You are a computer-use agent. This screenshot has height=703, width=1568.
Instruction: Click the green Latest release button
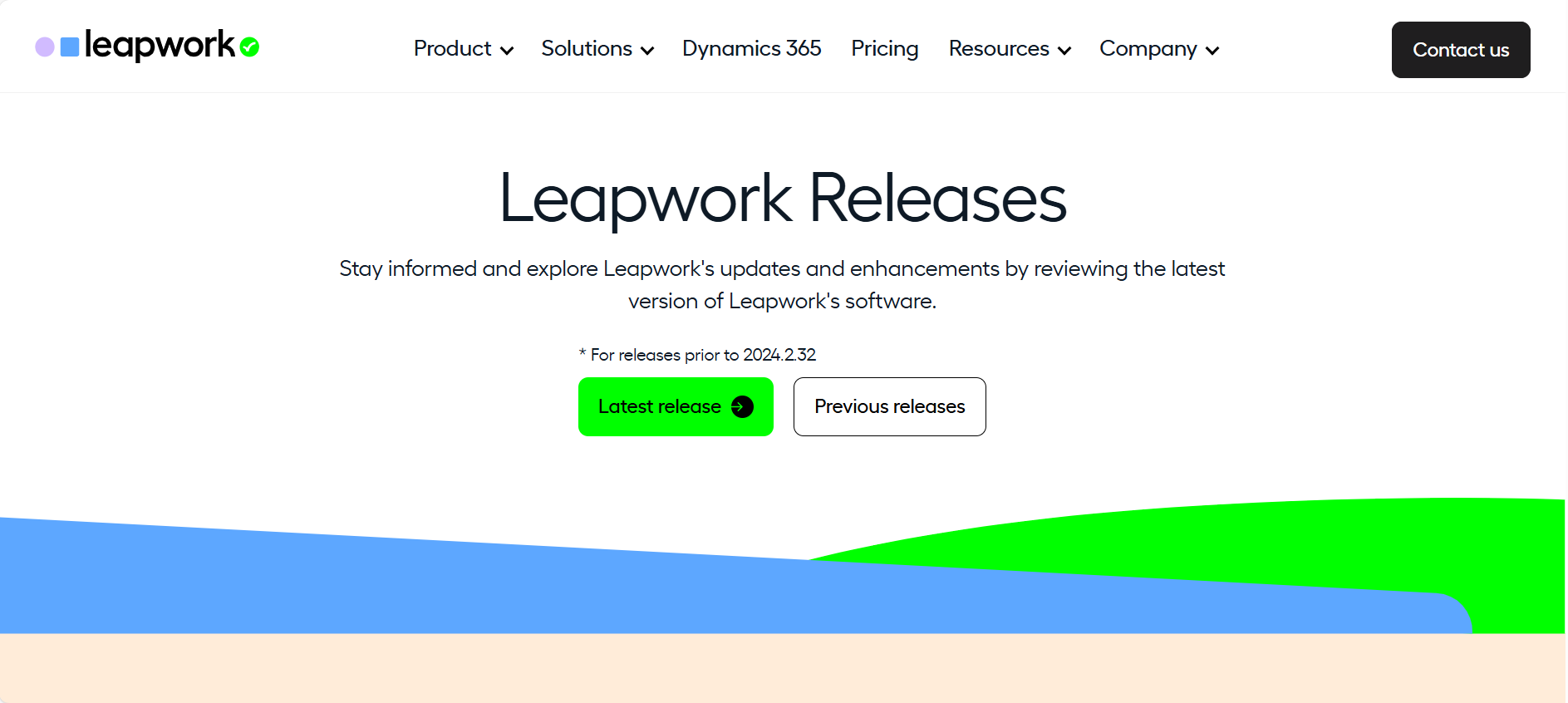click(659, 406)
